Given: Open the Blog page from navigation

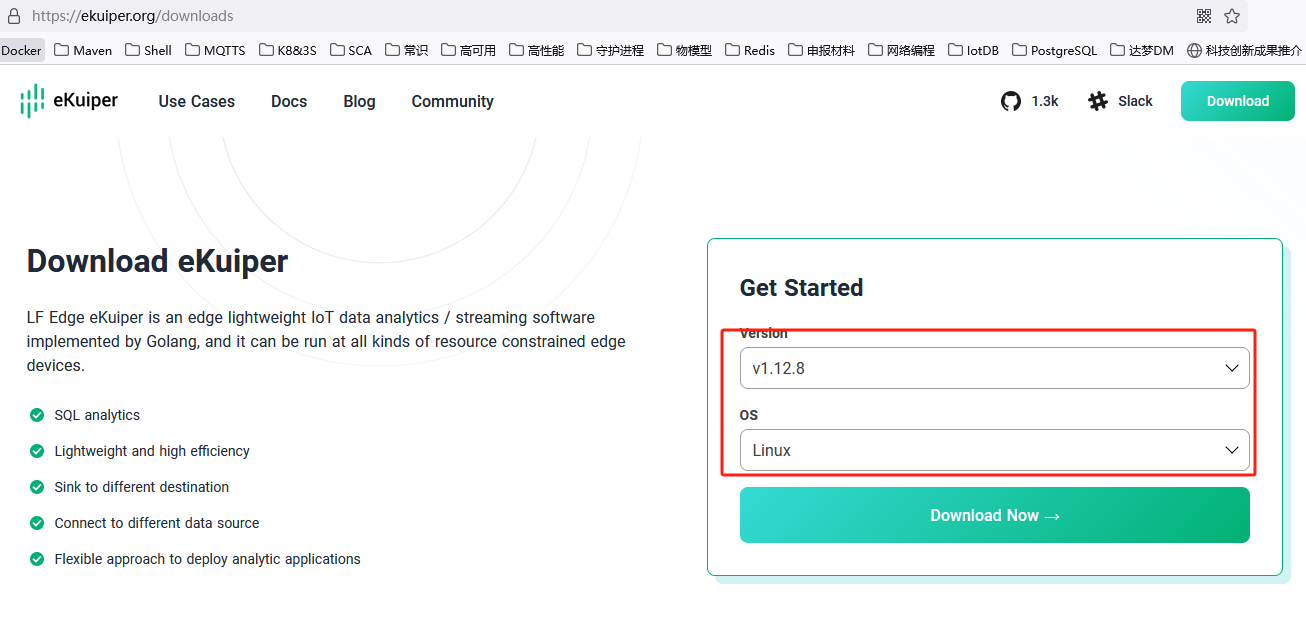Looking at the screenshot, I should point(358,101).
